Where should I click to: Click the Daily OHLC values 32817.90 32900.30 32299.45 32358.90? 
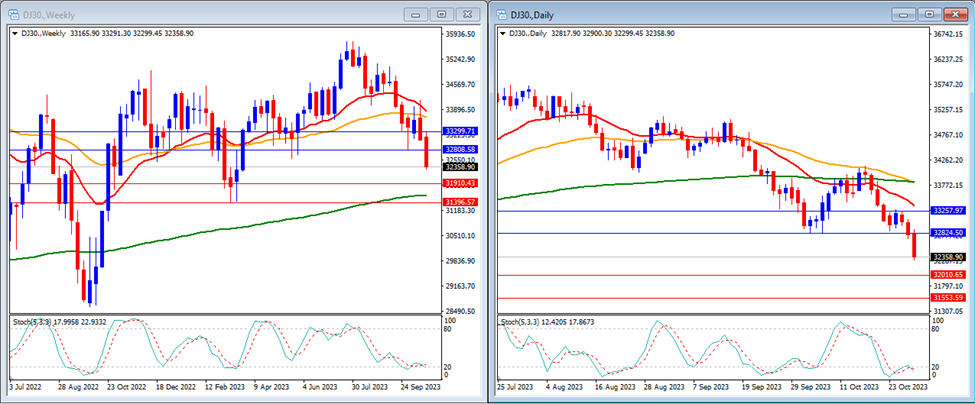click(612, 34)
